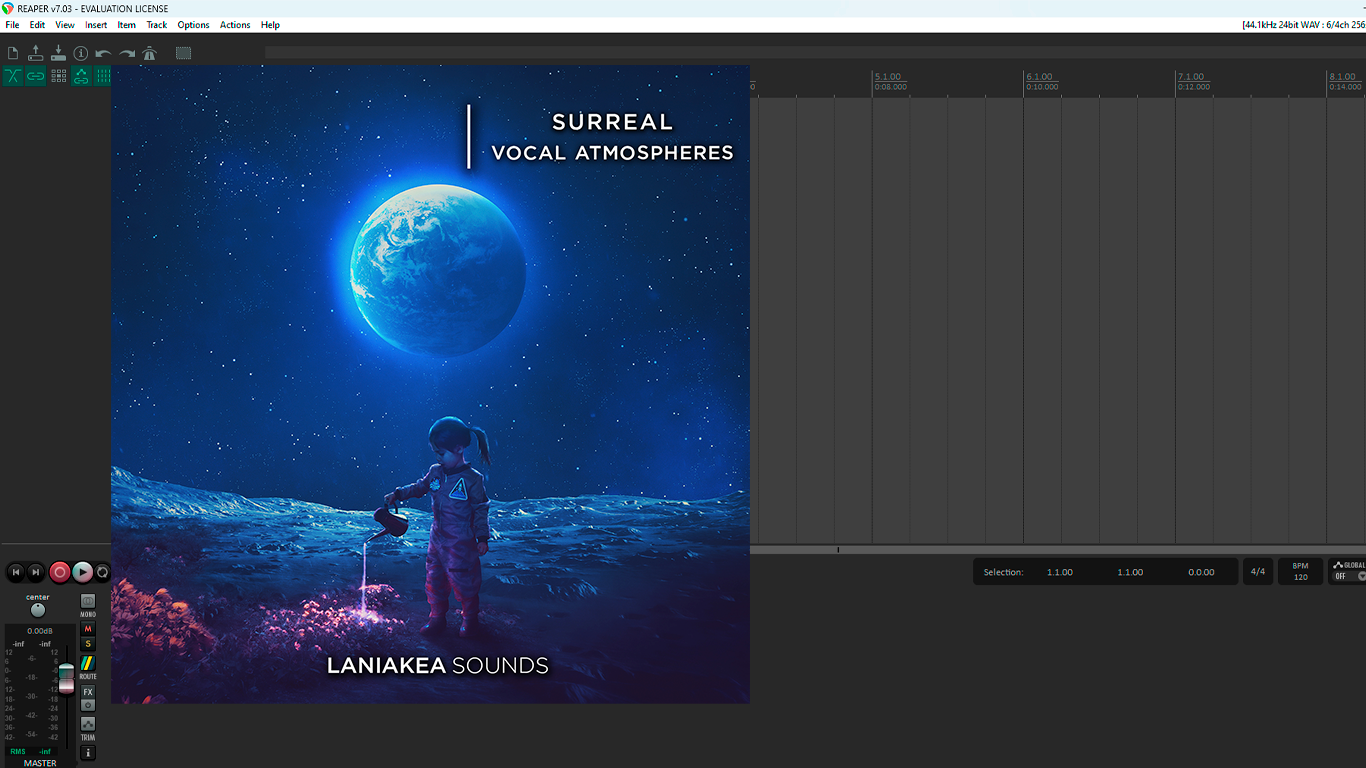Toggle the repeat loop button

[102, 572]
